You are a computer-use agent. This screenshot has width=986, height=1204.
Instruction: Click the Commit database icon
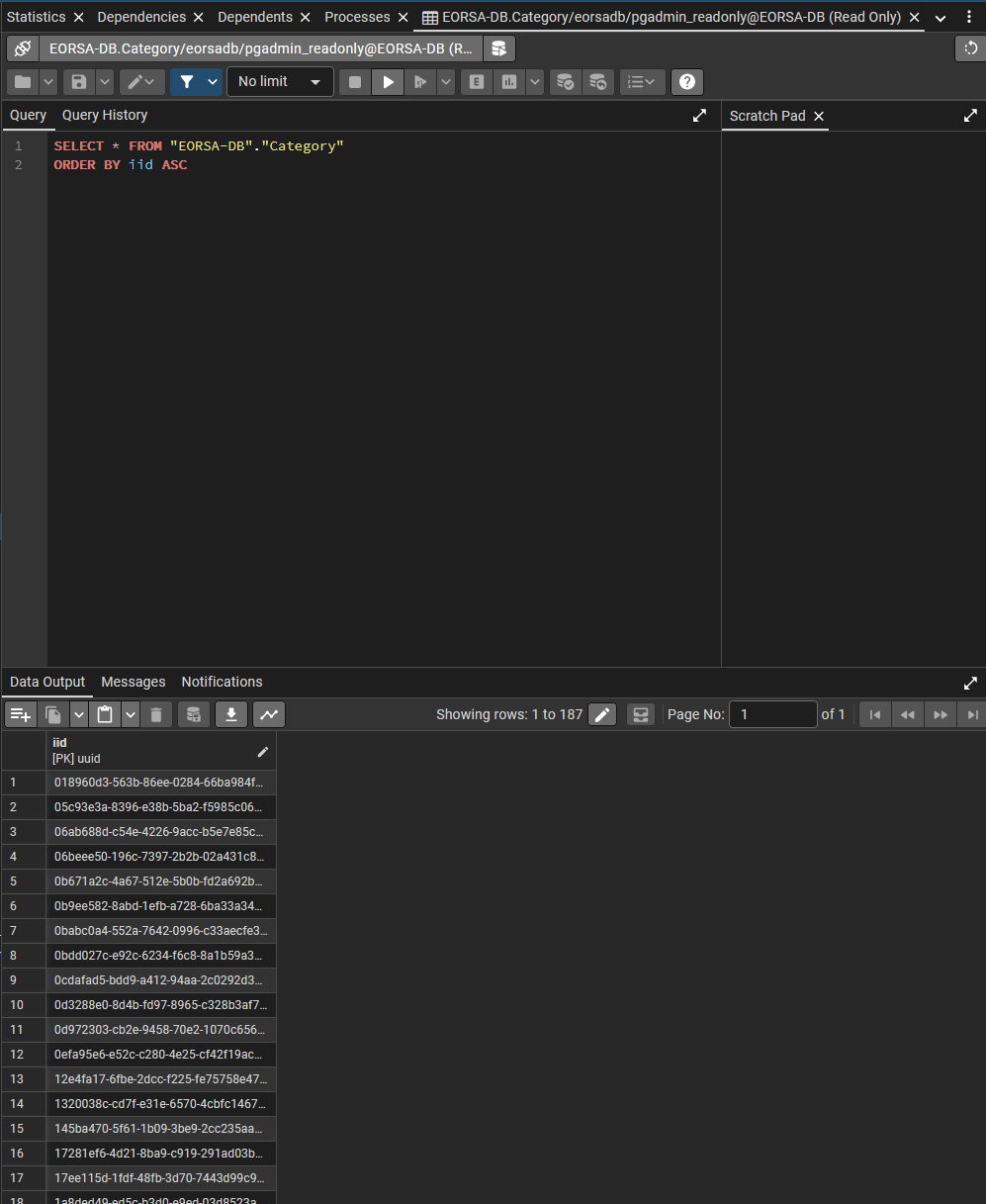pyautogui.click(x=565, y=82)
